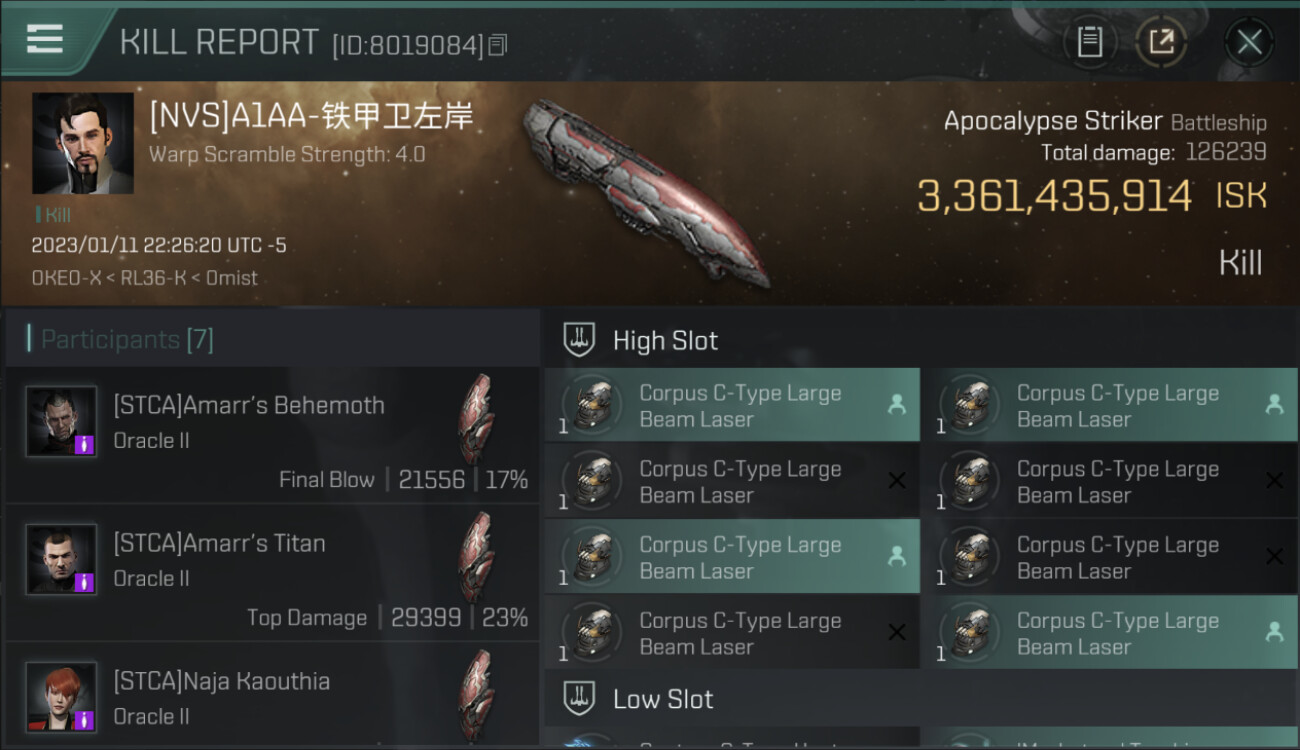Click the share export icon
The image size is (1300, 750).
click(1161, 42)
